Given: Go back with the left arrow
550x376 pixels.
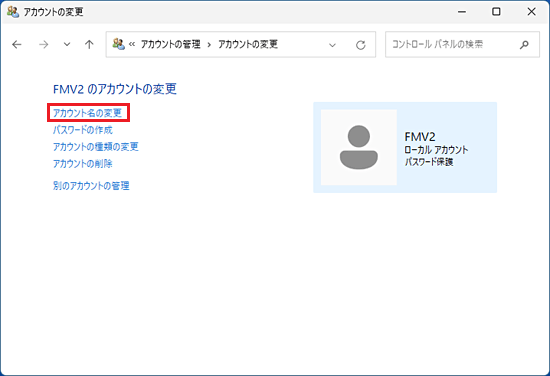Looking at the screenshot, I should (16, 45).
